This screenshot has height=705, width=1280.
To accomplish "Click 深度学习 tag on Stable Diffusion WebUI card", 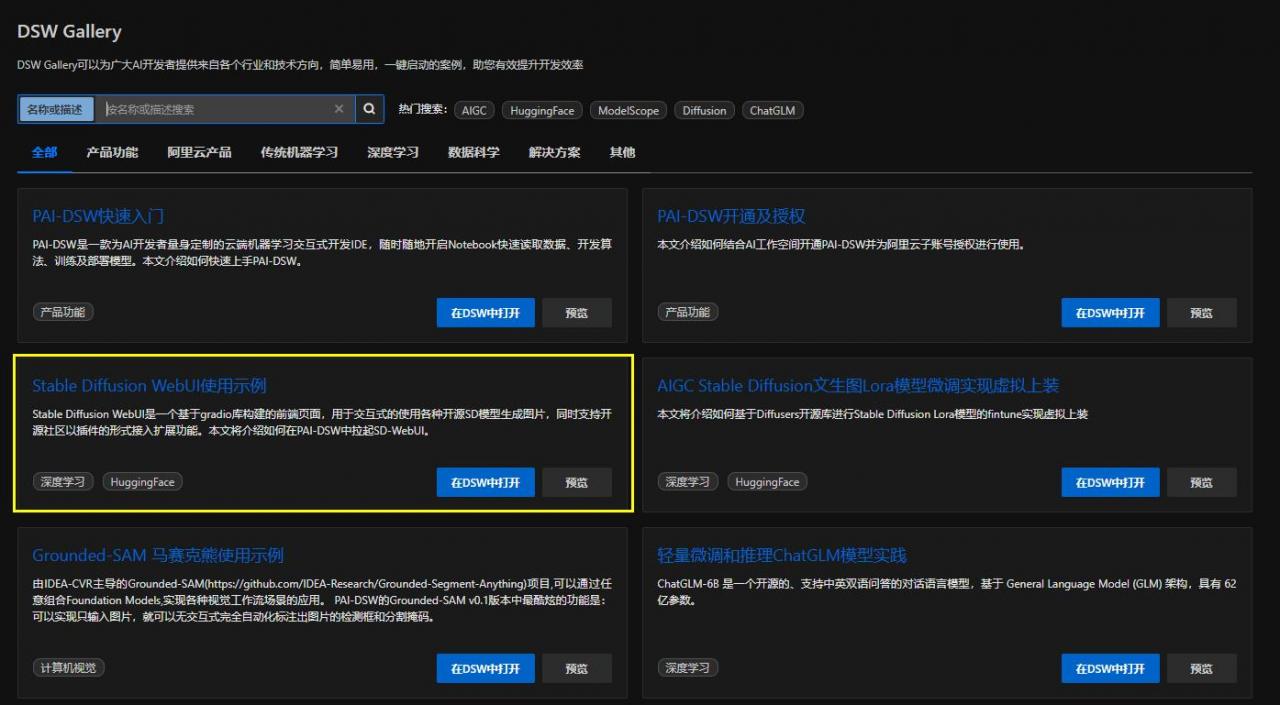I will coord(63,482).
